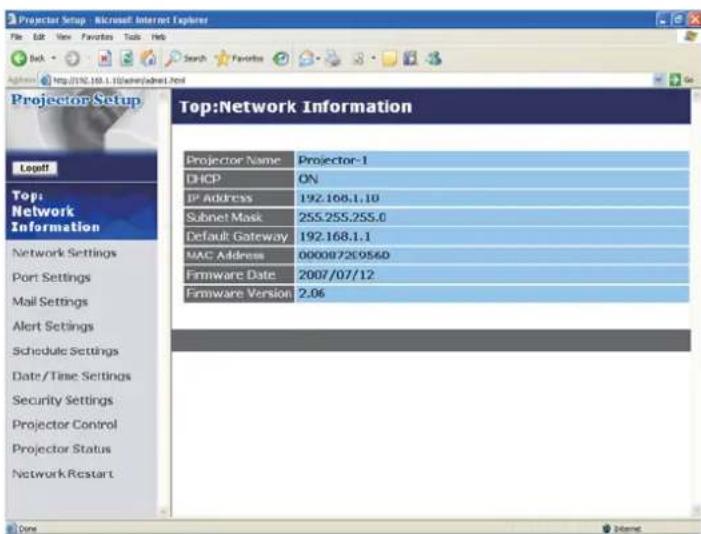The height and width of the screenshot is (534, 701).
Task: Open the Help menu
Action: (159, 37)
